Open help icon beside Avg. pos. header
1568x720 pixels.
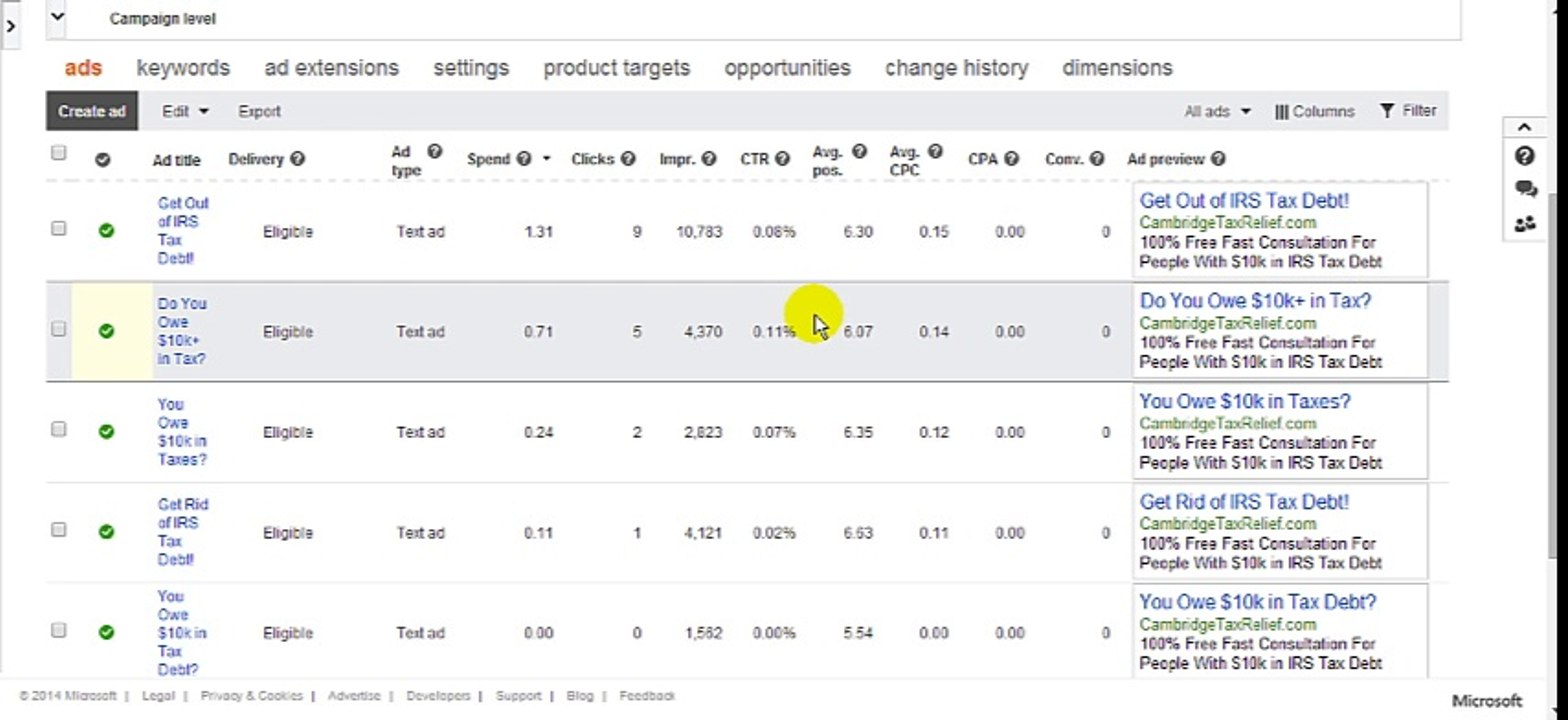(859, 152)
